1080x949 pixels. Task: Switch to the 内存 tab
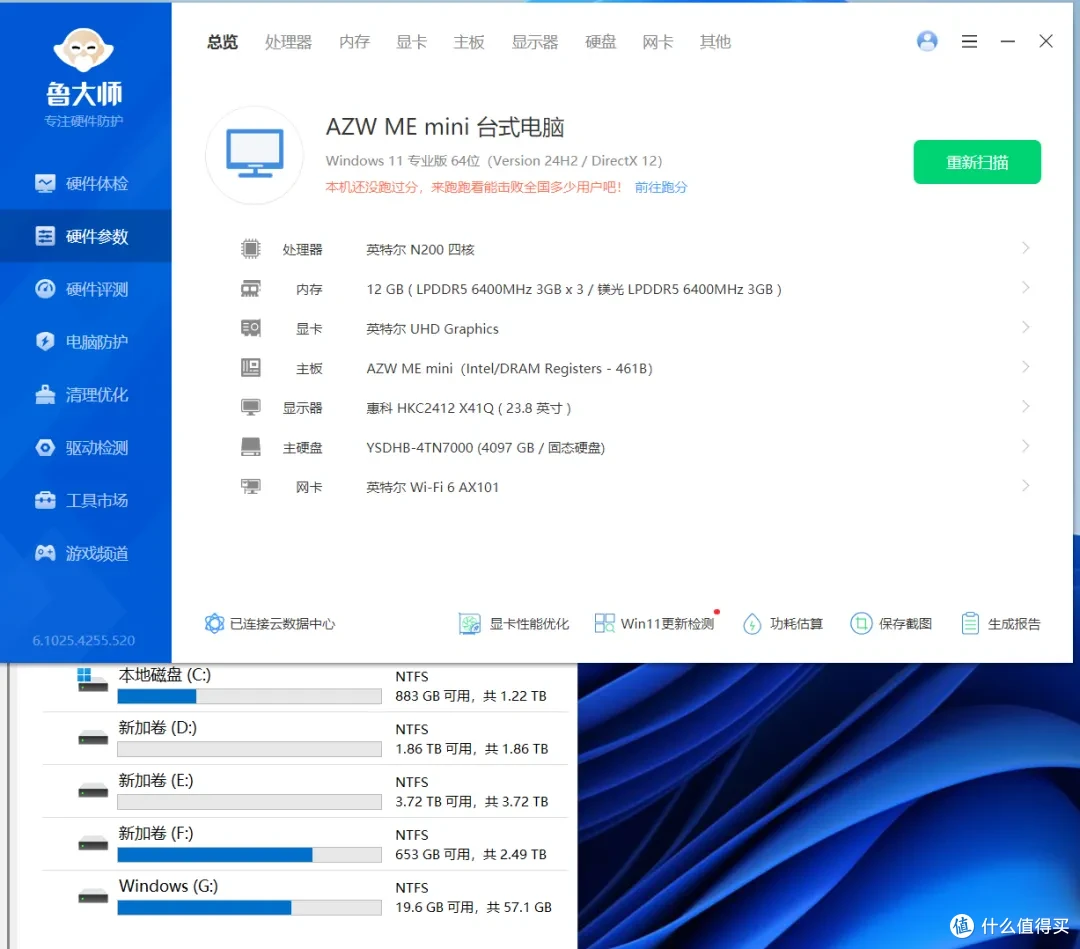(355, 42)
